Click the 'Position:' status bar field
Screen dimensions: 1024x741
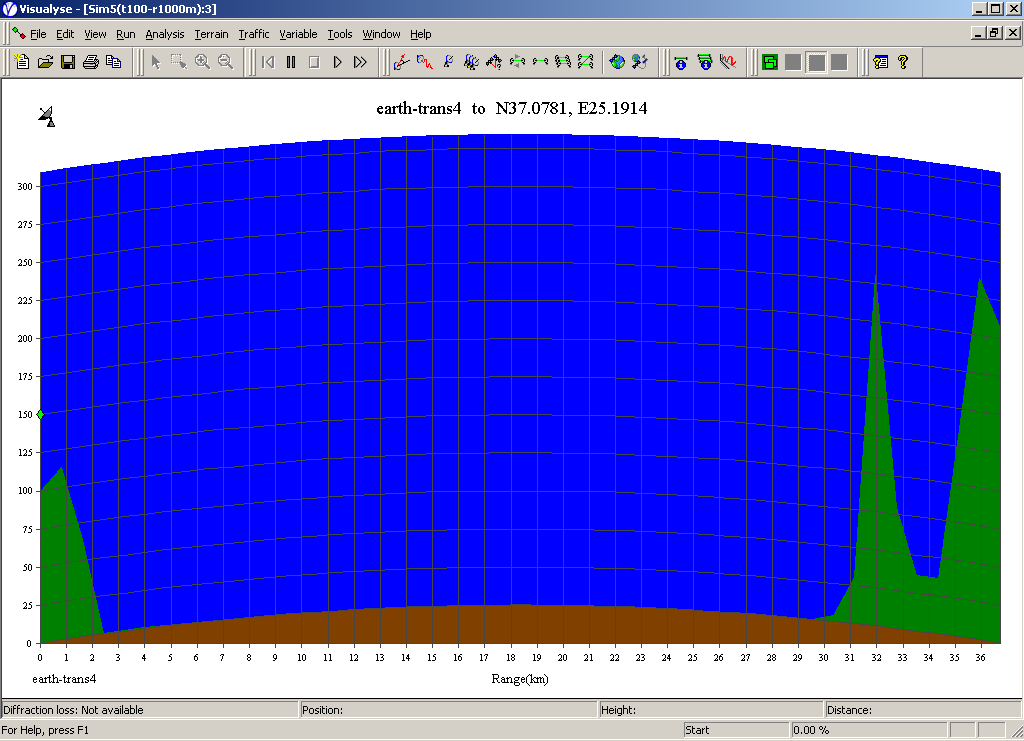pyautogui.click(x=449, y=710)
